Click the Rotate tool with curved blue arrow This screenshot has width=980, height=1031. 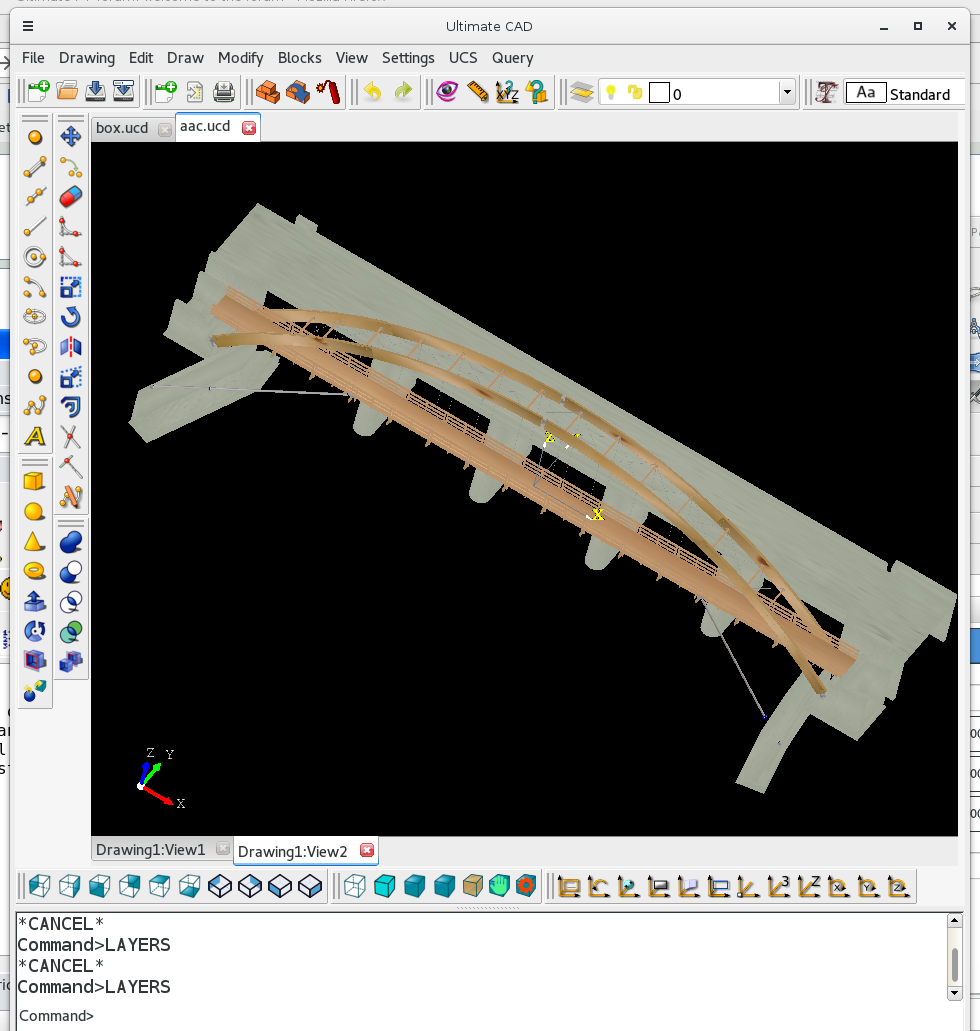point(71,317)
